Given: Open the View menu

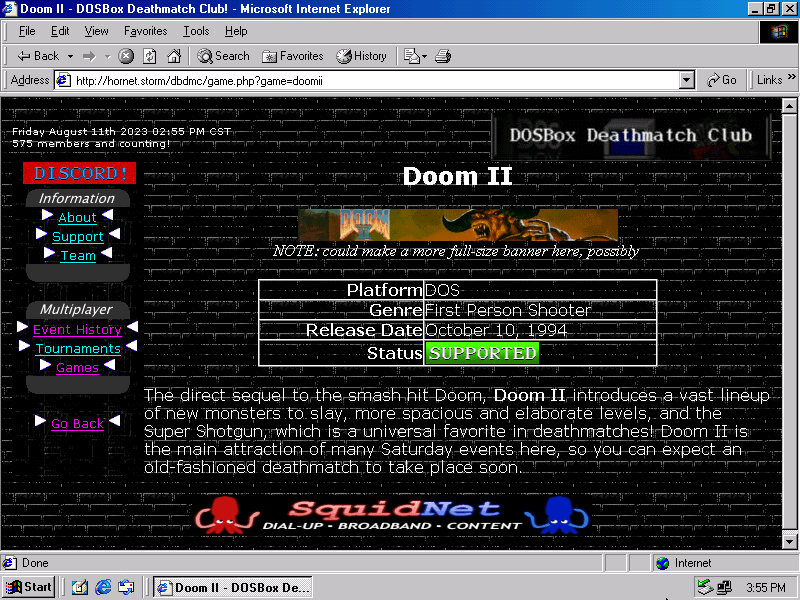Looking at the screenshot, I should 96,31.
